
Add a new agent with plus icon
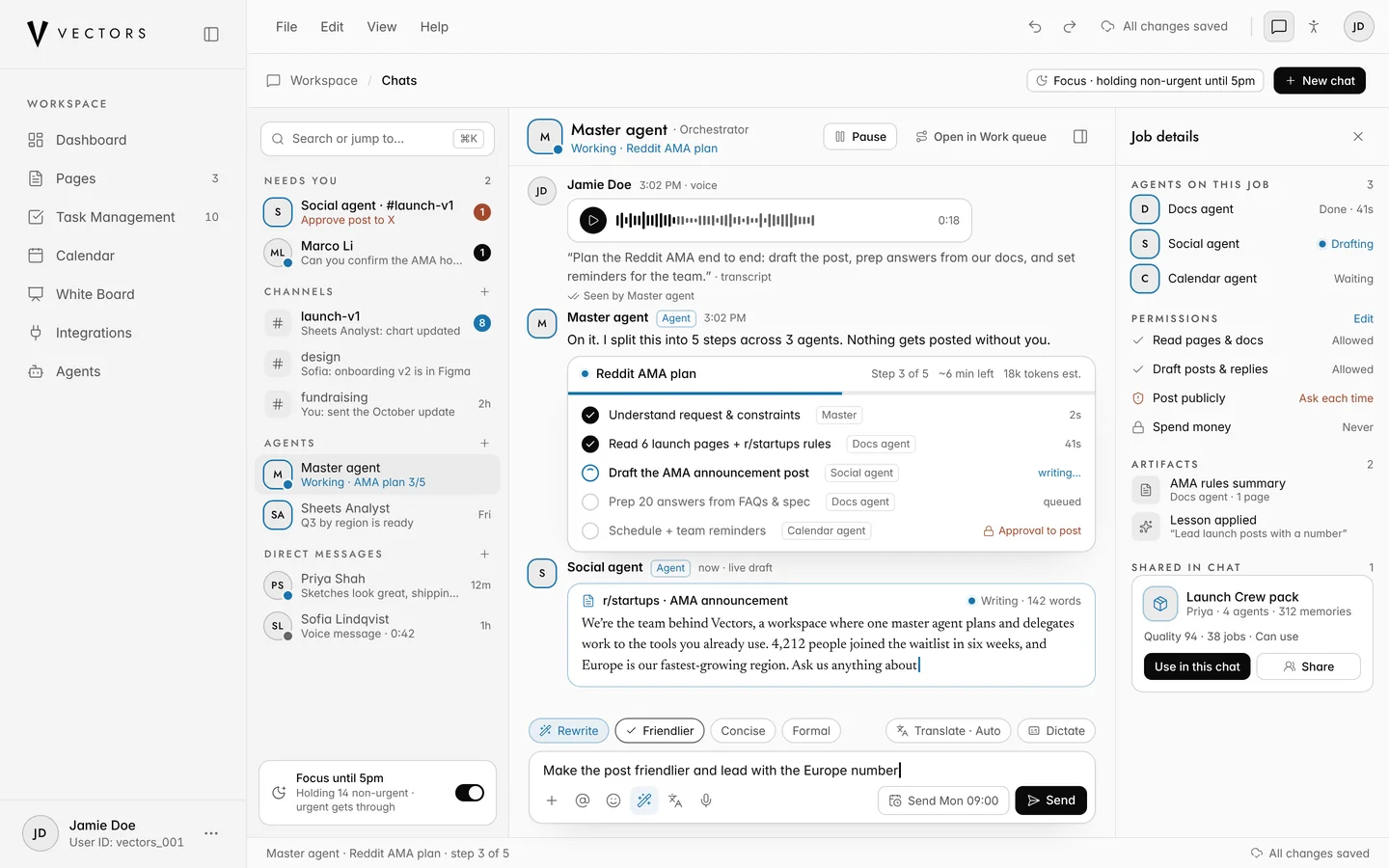(484, 443)
